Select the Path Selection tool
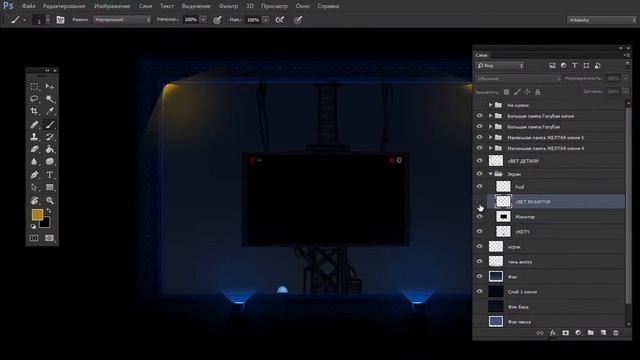The width and height of the screenshot is (640, 360). (34, 187)
